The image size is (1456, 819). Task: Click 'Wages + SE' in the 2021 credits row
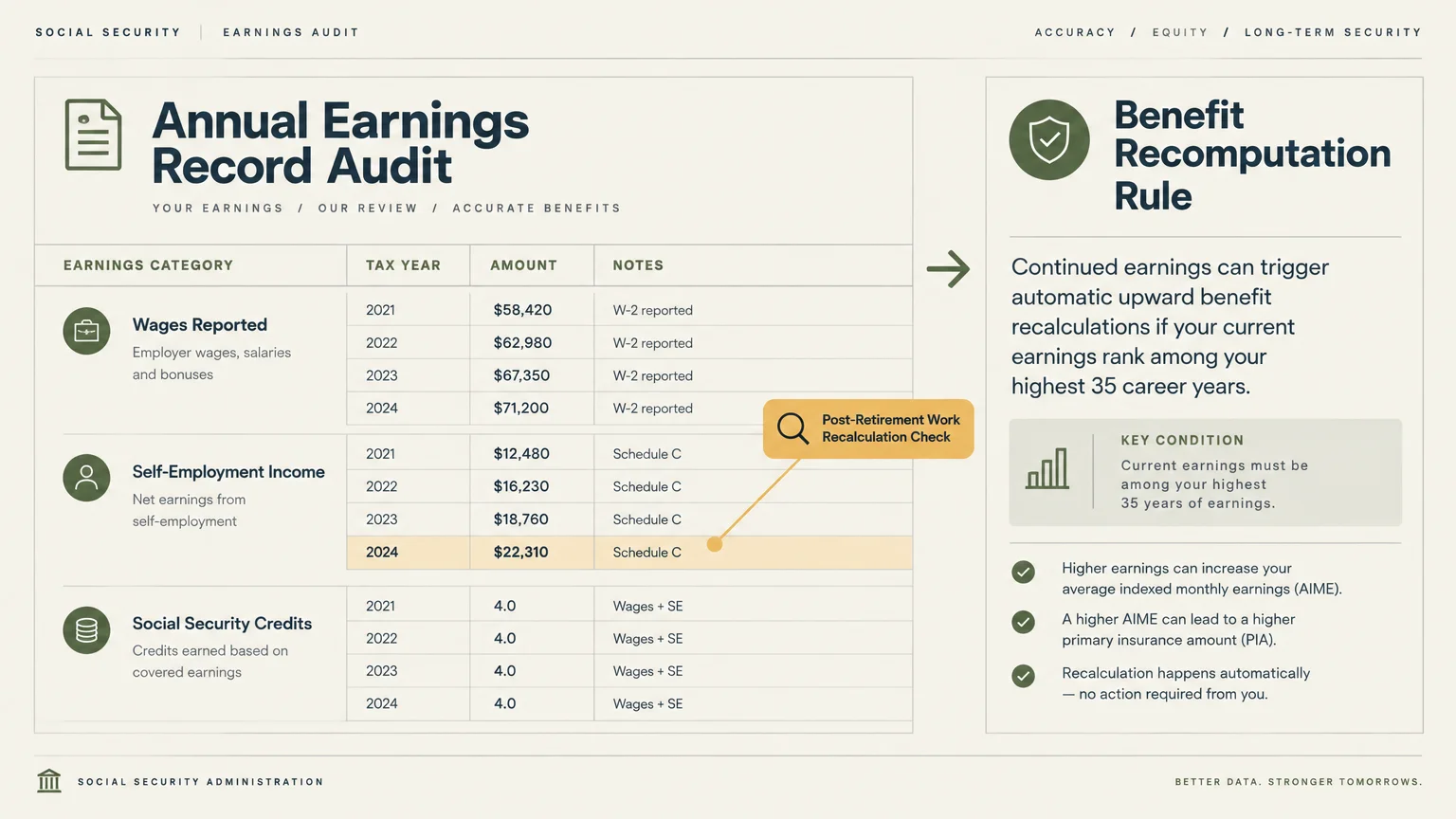coord(647,607)
